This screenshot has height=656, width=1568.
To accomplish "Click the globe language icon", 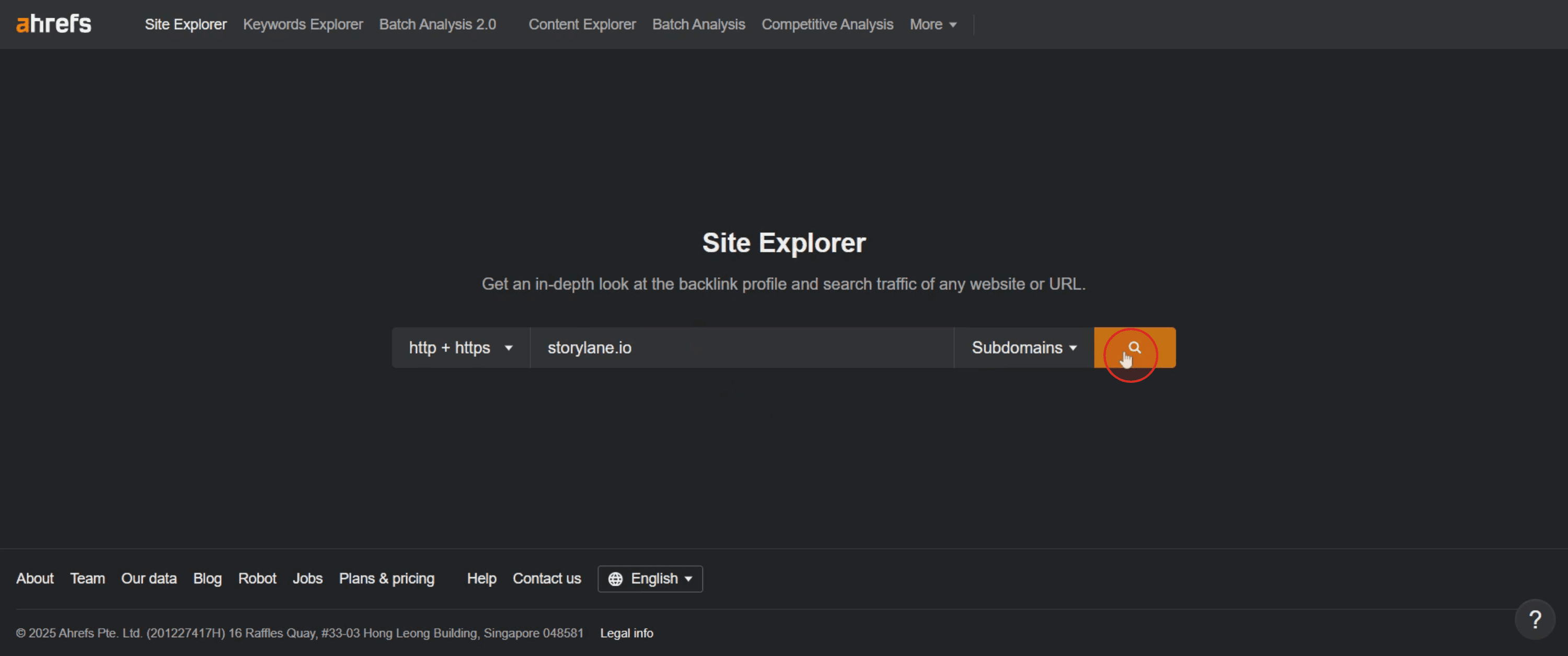I will point(615,579).
